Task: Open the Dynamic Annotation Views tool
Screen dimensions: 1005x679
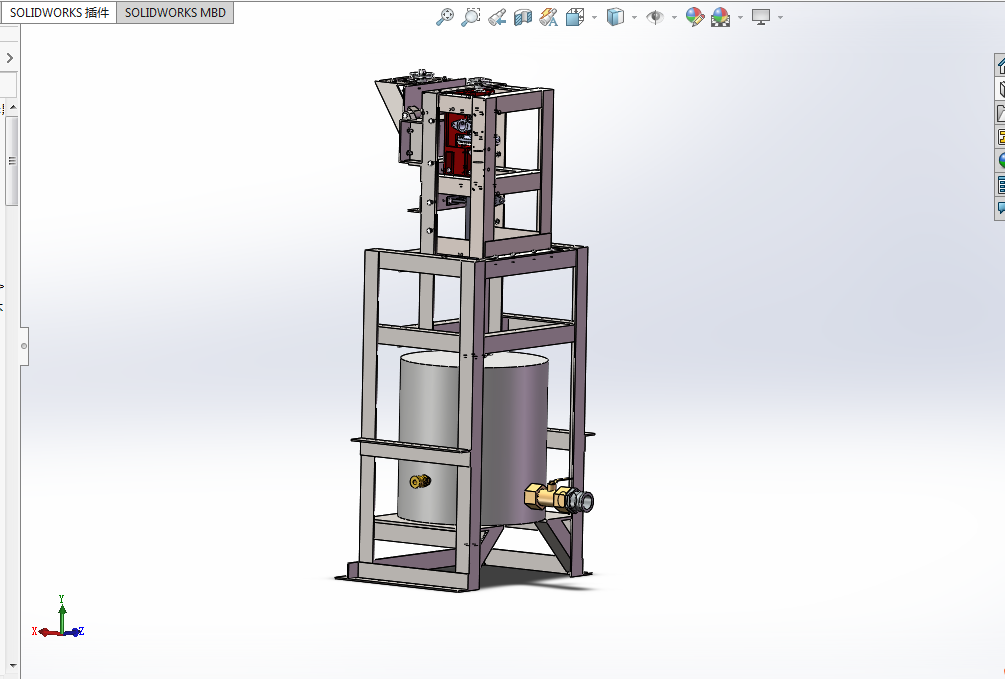Action: pyautogui.click(x=548, y=17)
